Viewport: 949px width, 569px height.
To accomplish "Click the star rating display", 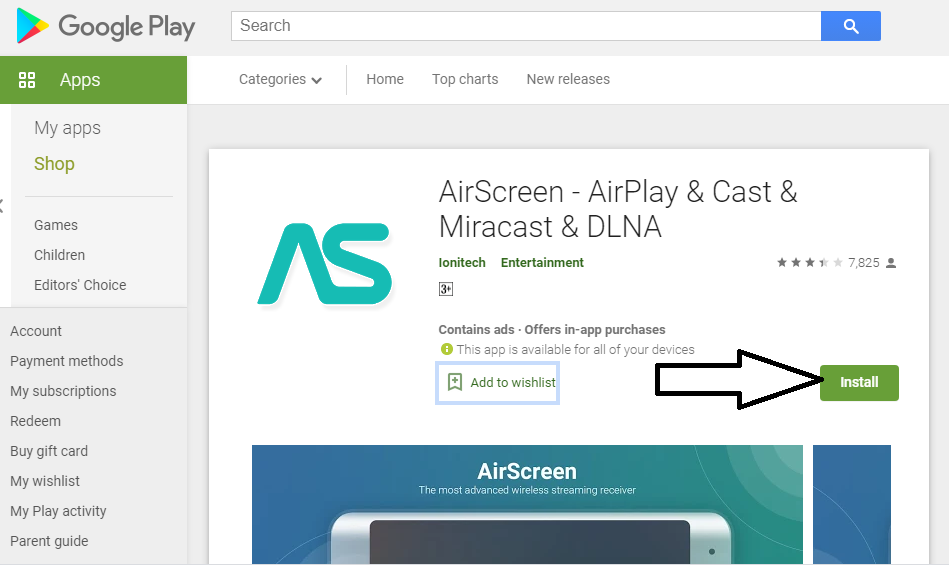I will tap(809, 263).
